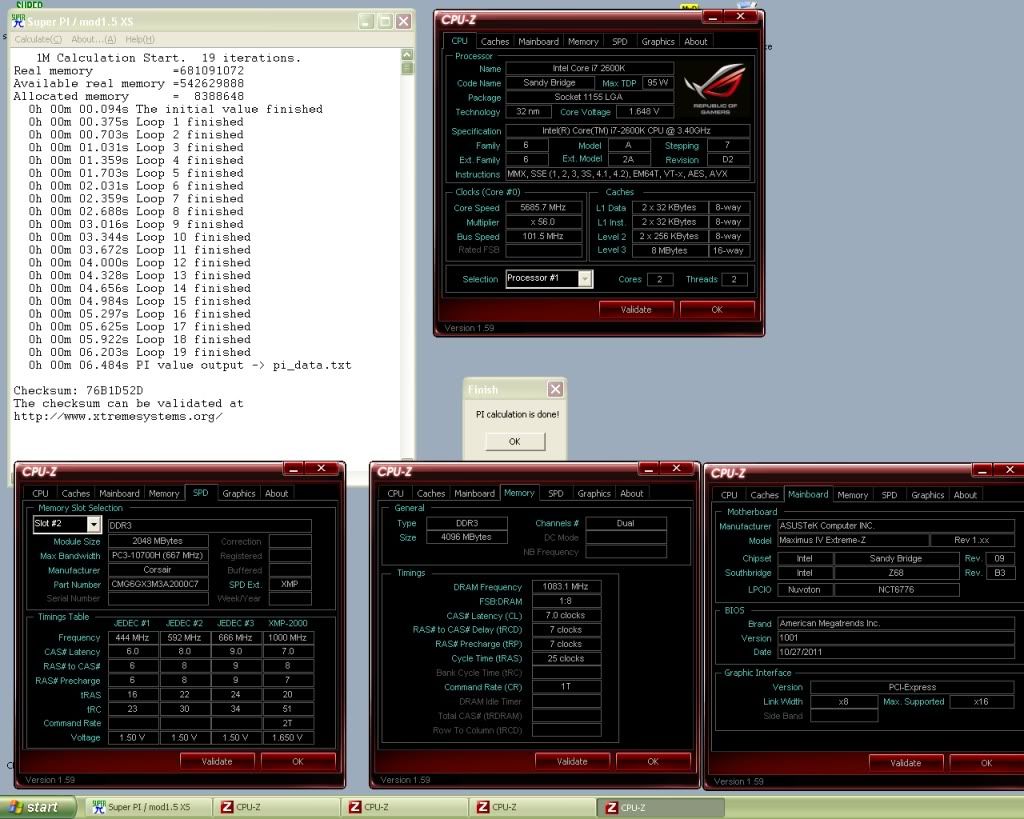Screen dimensions: 1024x819
Task: Expand the Slot #2 memory slot dropdown
Action: click(x=93, y=524)
